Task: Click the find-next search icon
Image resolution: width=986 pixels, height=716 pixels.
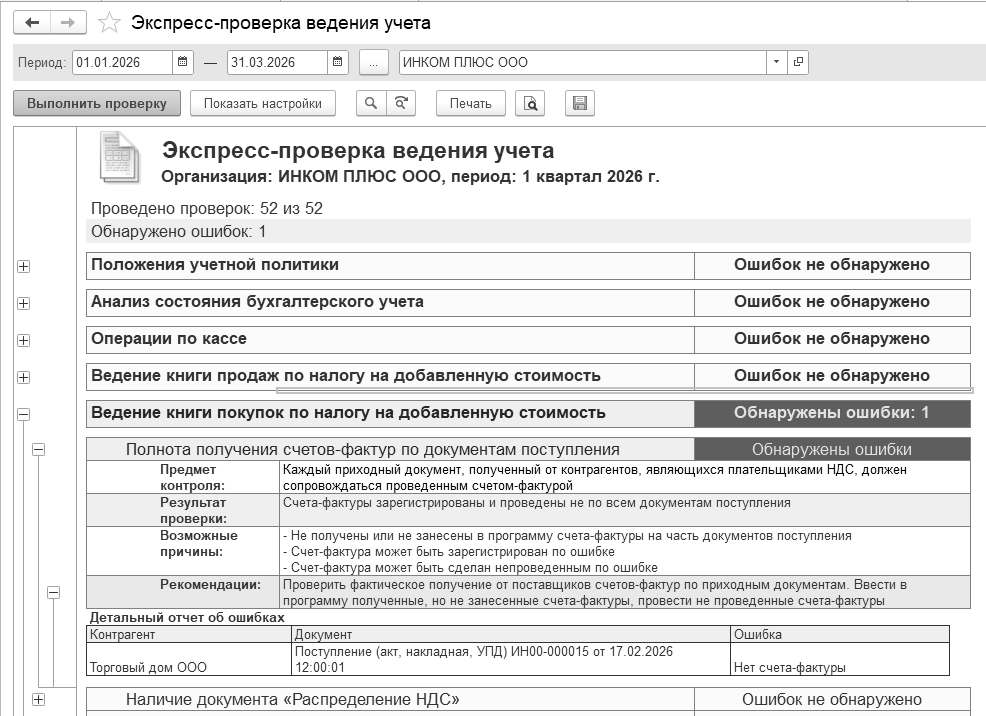Action: 401,104
